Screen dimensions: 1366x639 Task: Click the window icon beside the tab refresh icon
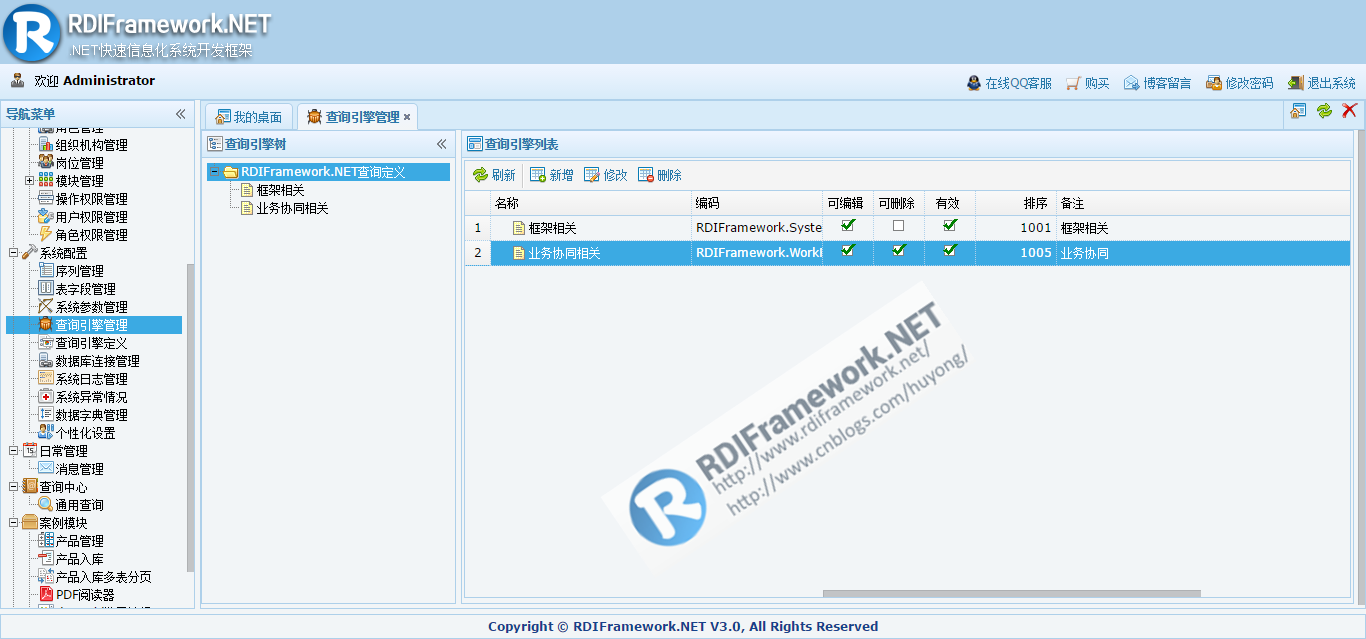1298,111
